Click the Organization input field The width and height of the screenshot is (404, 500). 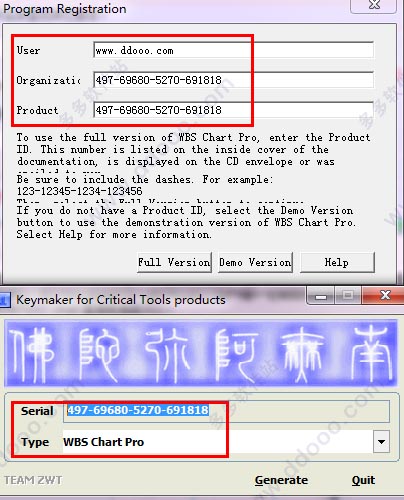(233, 80)
